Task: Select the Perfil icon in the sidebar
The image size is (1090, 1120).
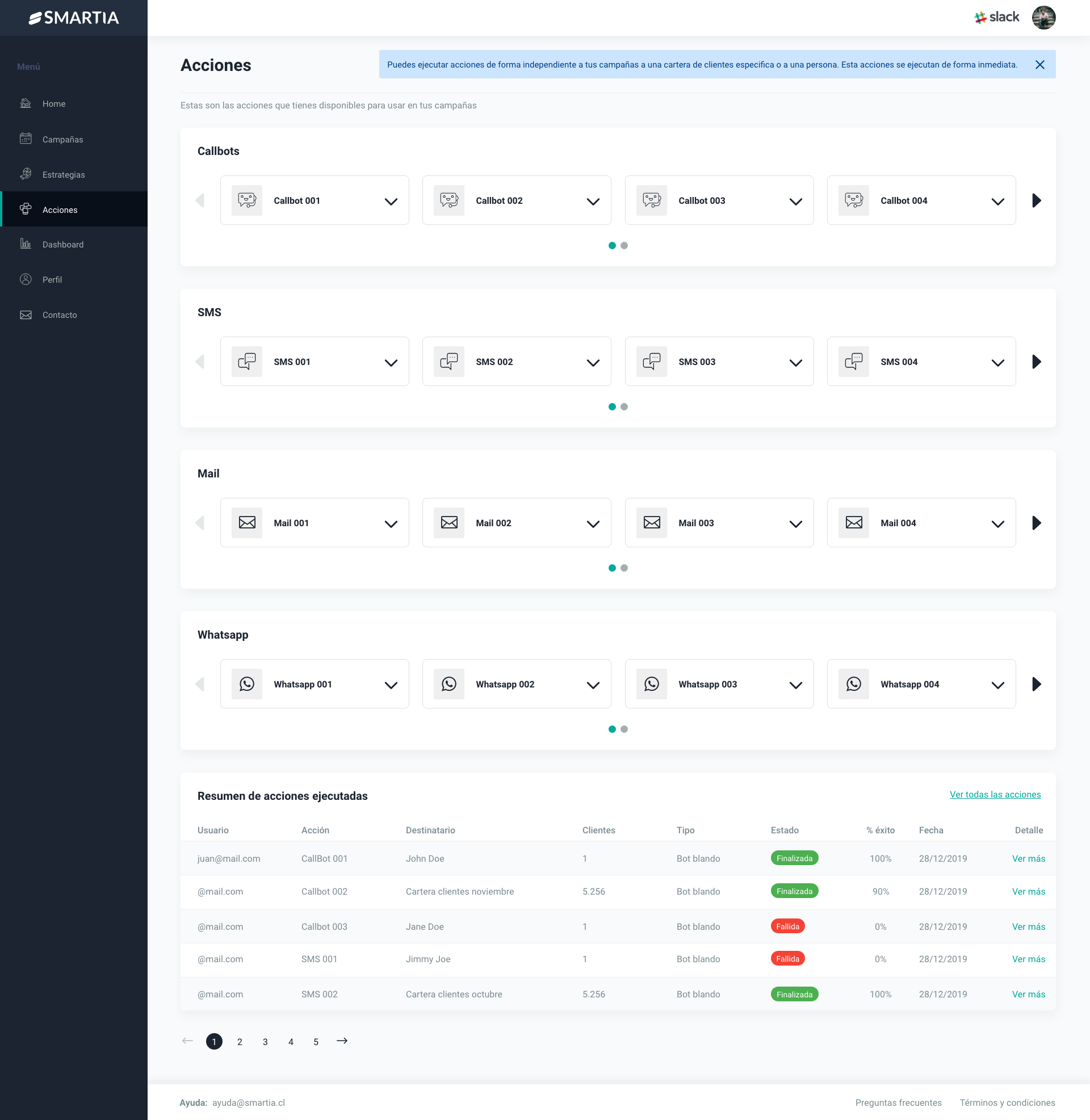Action: (x=26, y=279)
